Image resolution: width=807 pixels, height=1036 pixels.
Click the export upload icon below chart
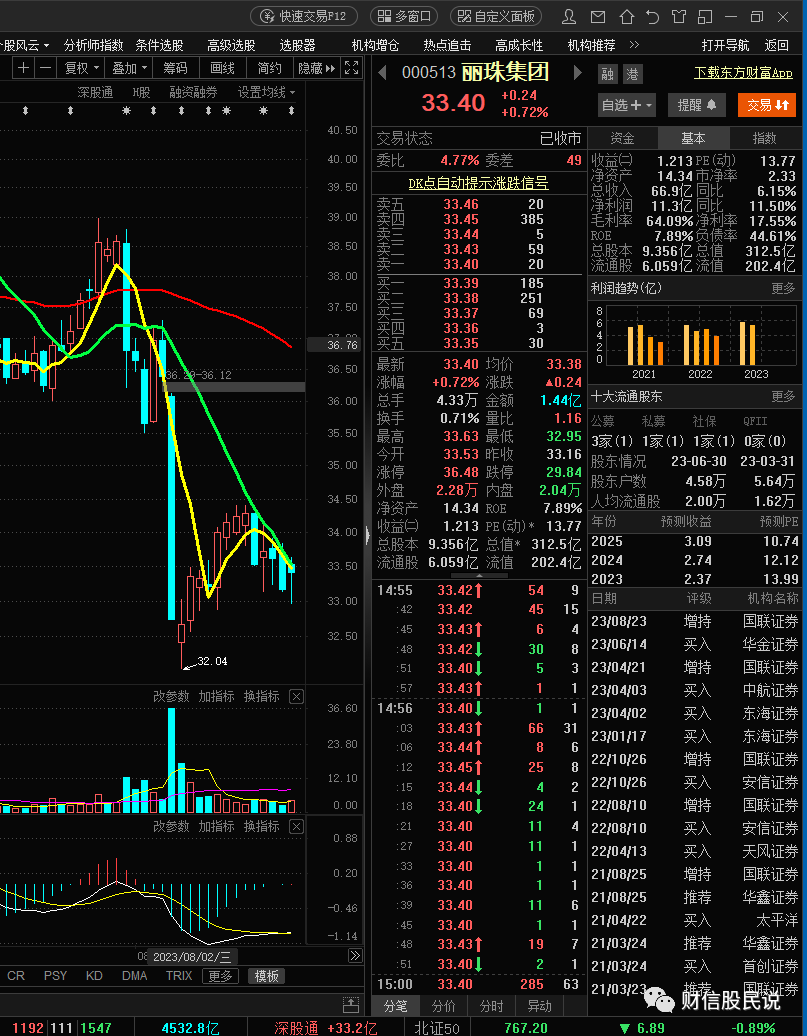coord(351,1005)
